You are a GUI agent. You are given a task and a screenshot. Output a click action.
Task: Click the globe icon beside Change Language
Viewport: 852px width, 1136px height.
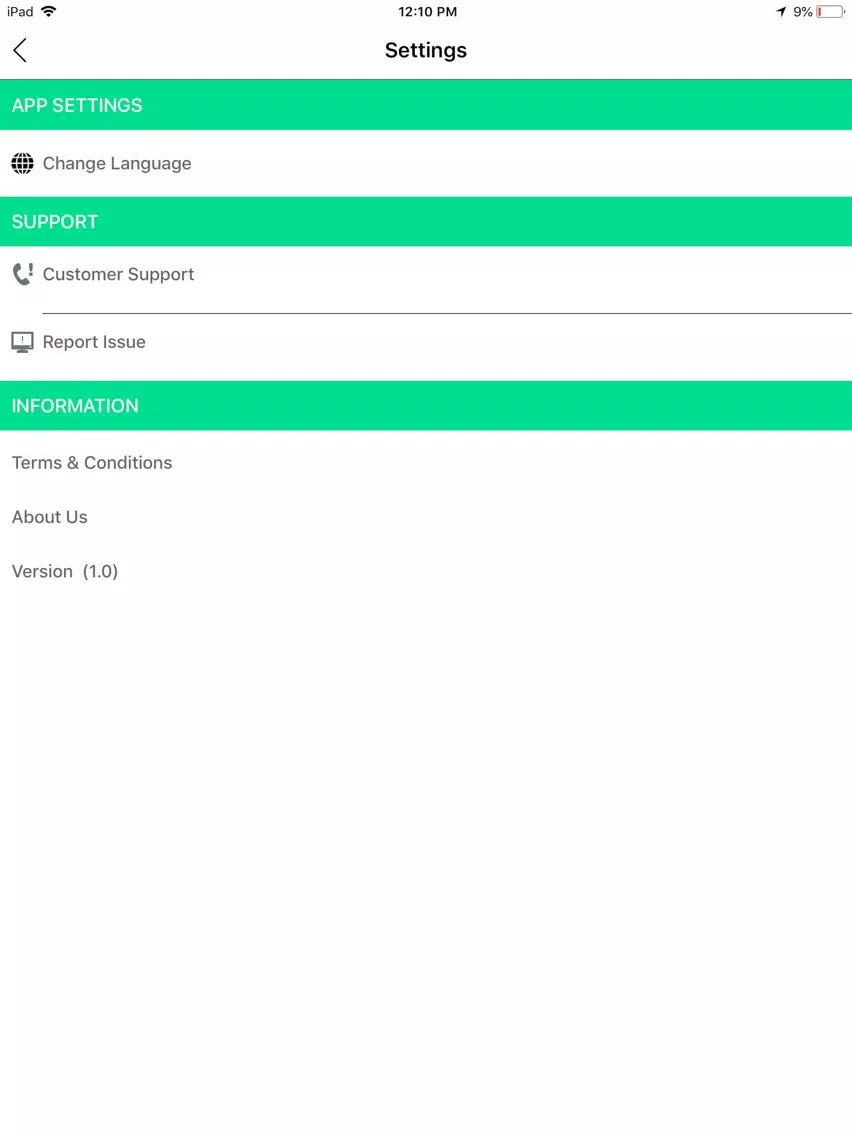(22, 163)
